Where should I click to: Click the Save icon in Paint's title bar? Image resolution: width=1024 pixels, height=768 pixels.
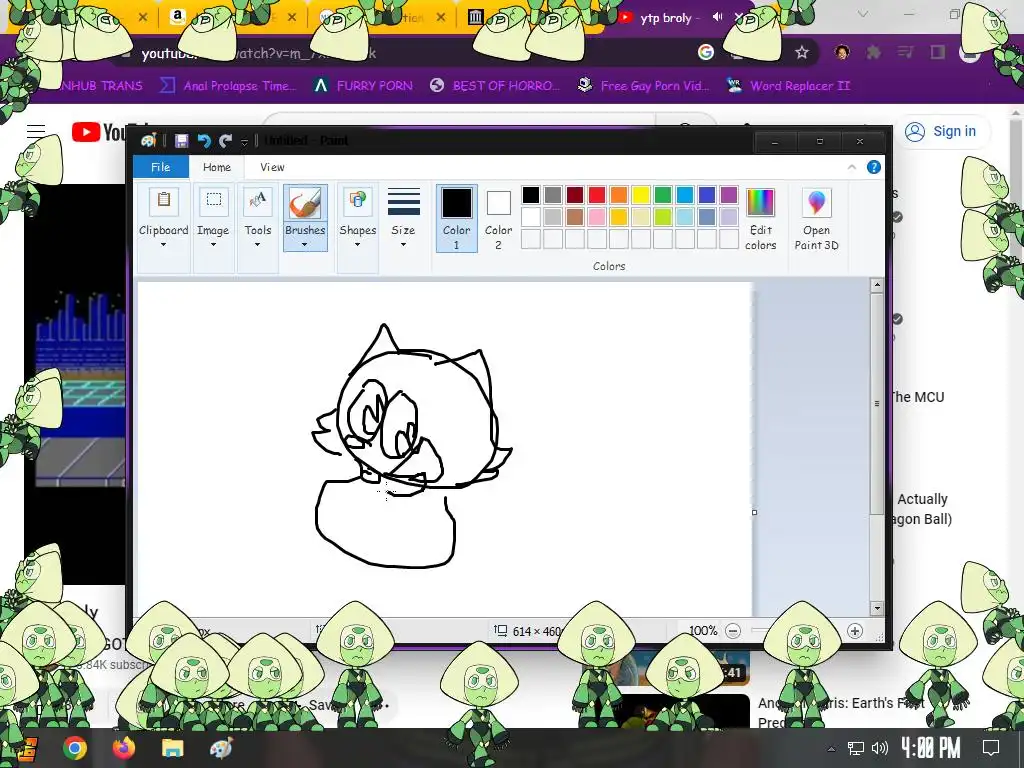coord(182,140)
